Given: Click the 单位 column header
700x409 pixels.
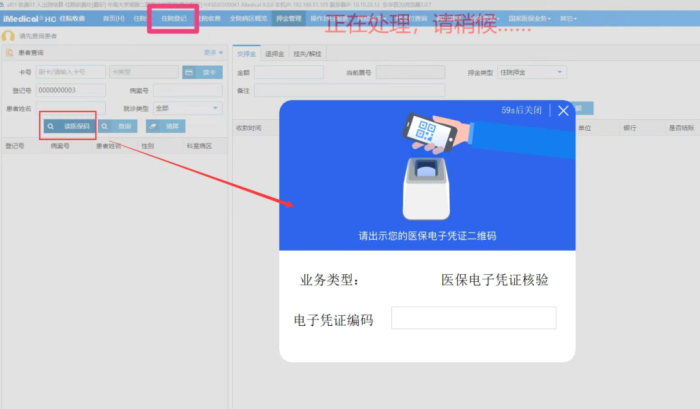Looking at the screenshot, I should click(x=584, y=128).
